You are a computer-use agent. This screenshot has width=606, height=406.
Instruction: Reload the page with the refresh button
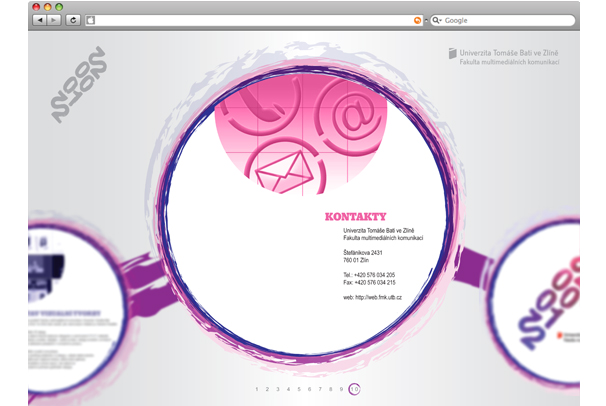(x=73, y=20)
